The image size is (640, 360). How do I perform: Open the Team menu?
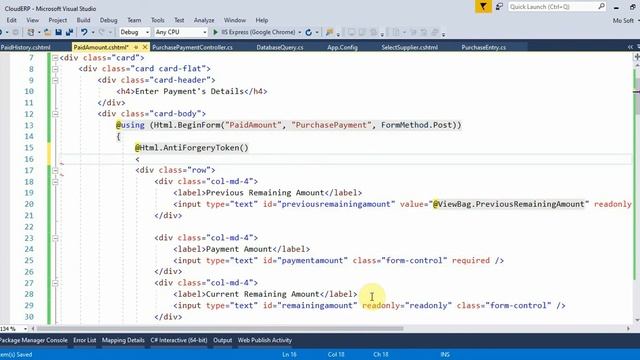pos(134,20)
